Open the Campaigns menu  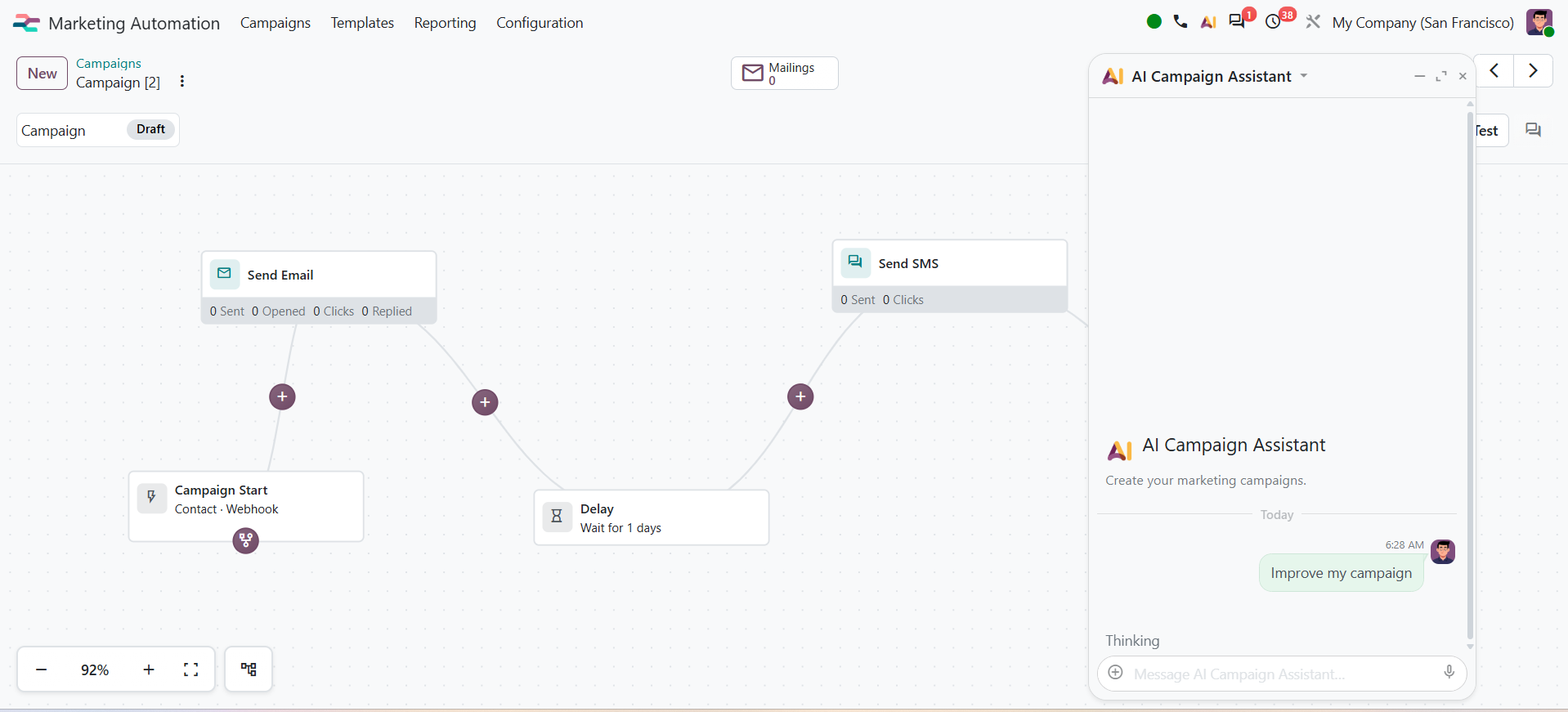coord(276,23)
